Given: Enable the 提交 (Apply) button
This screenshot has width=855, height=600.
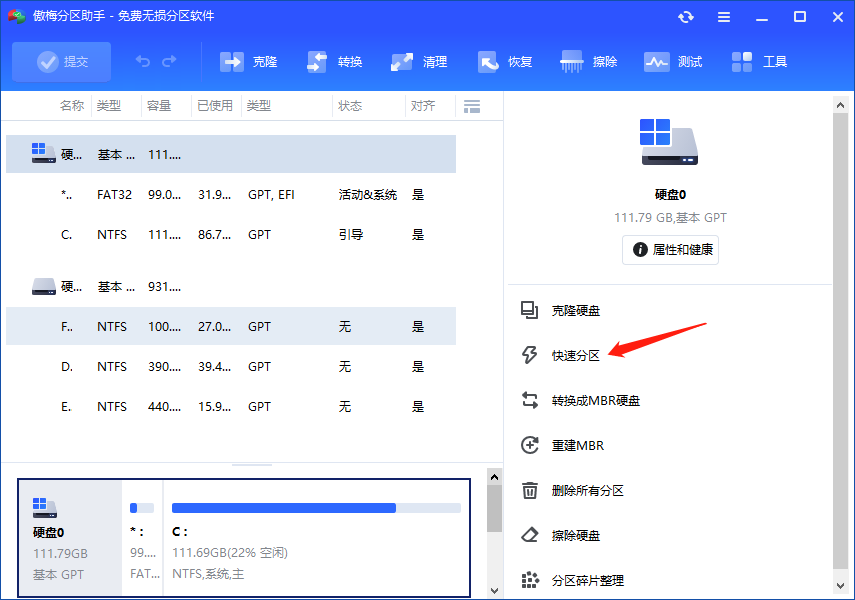Looking at the screenshot, I should click(x=61, y=61).
